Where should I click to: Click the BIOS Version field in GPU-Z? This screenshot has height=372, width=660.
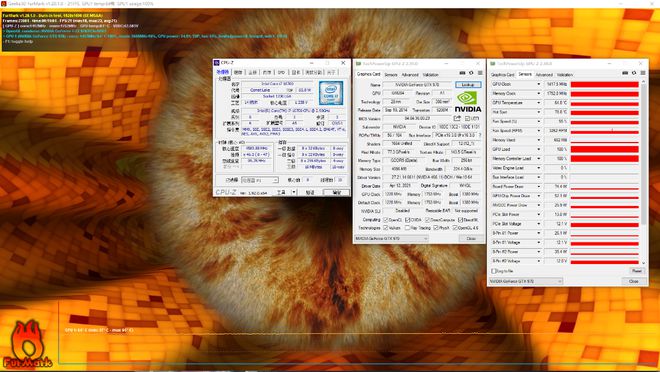(x=417, y=119)
